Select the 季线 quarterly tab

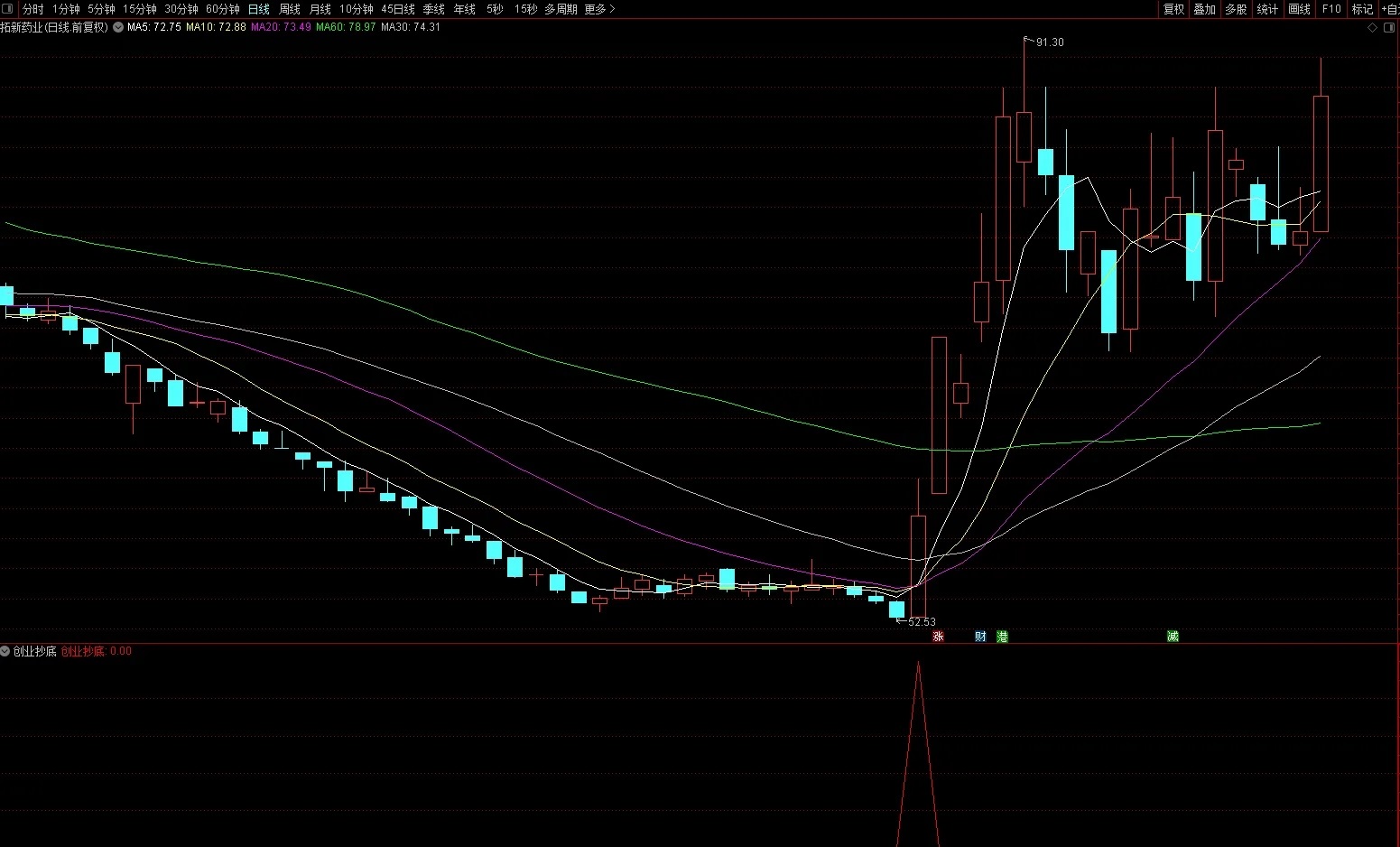coord(434,9)
